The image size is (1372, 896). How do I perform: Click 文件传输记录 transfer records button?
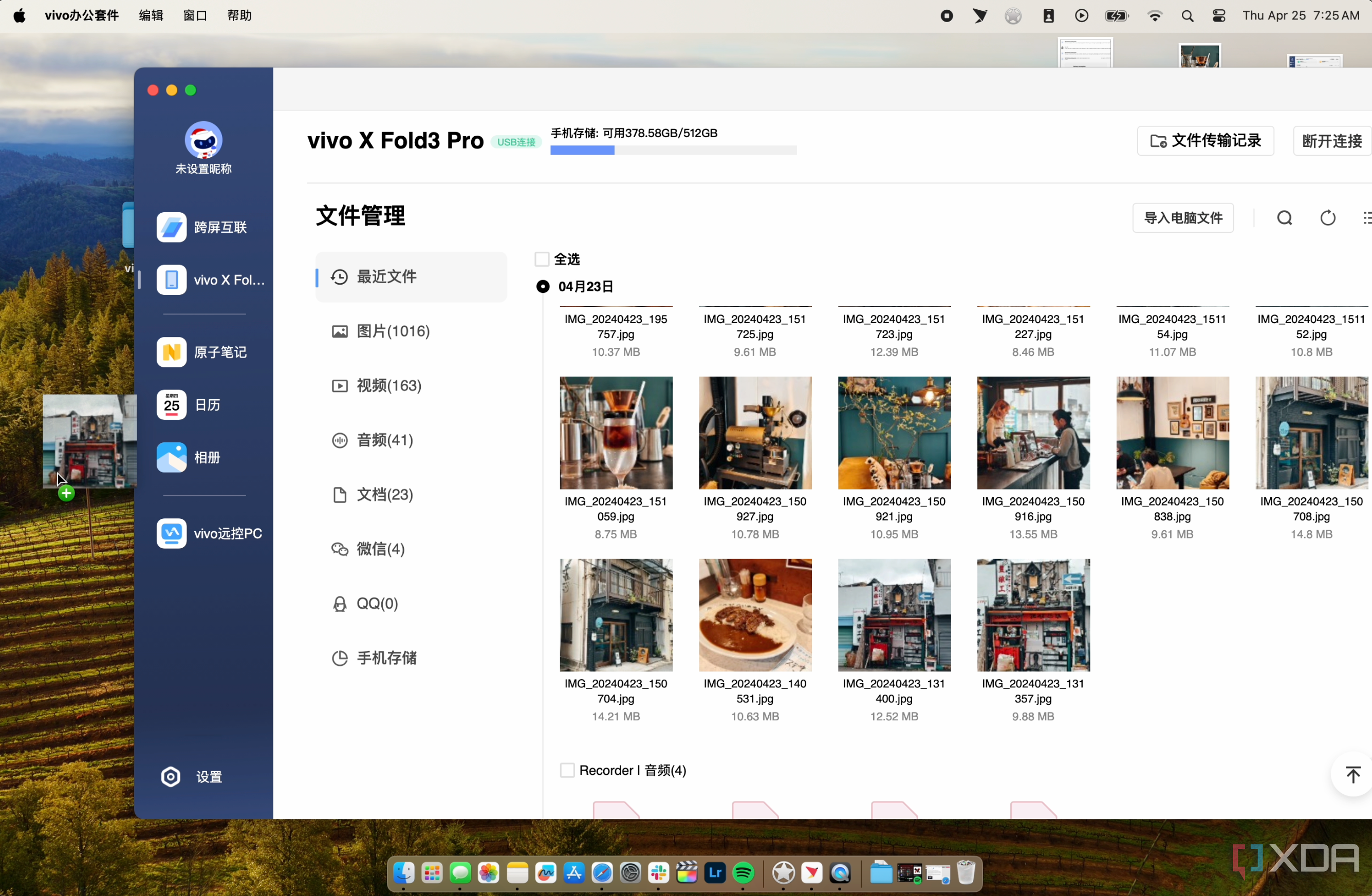click(1206, 141)
